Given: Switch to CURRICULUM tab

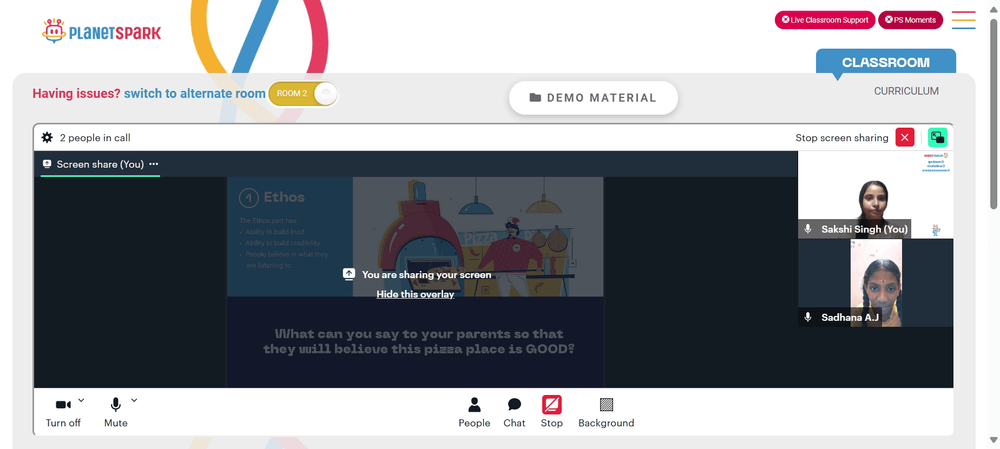Looking at the screenshot, I should [906, 91].
